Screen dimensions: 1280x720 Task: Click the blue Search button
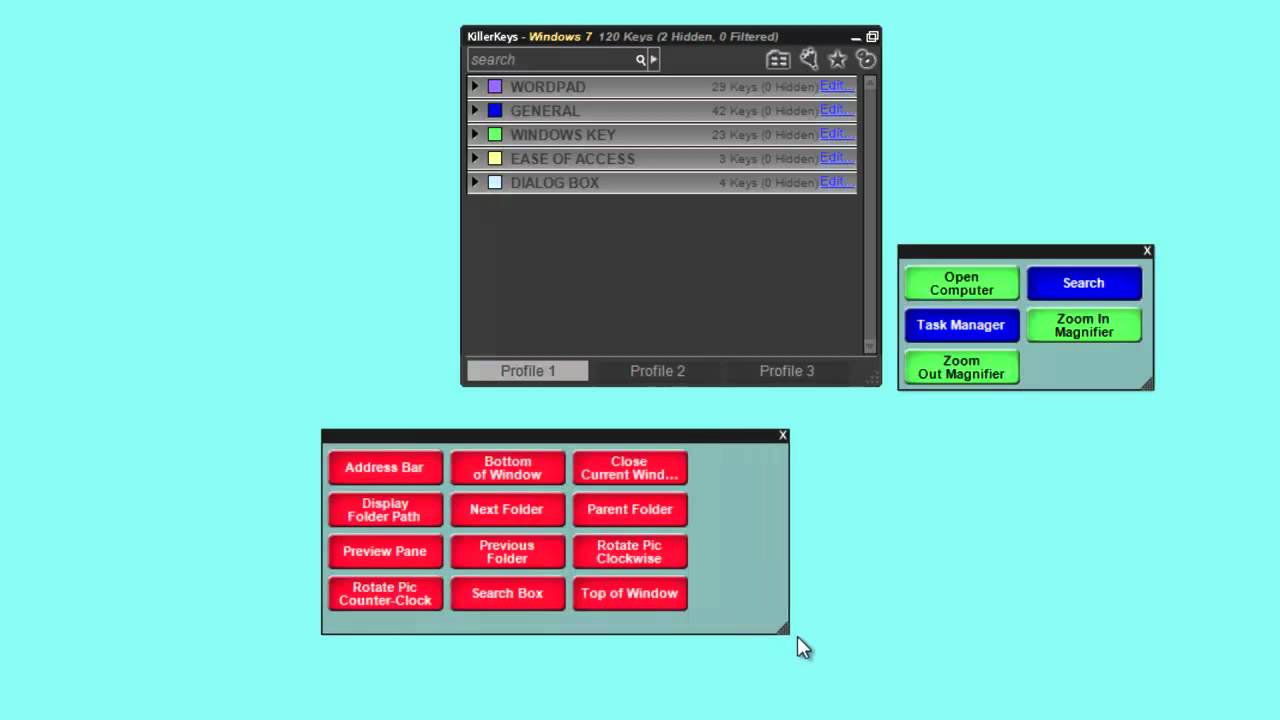[x=1084, y=284]
